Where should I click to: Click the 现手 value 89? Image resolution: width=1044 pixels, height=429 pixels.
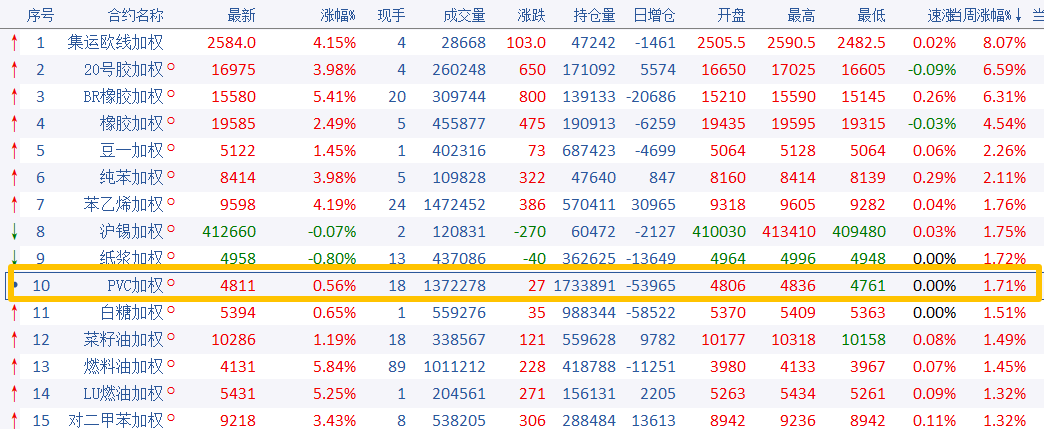[397, 367]
